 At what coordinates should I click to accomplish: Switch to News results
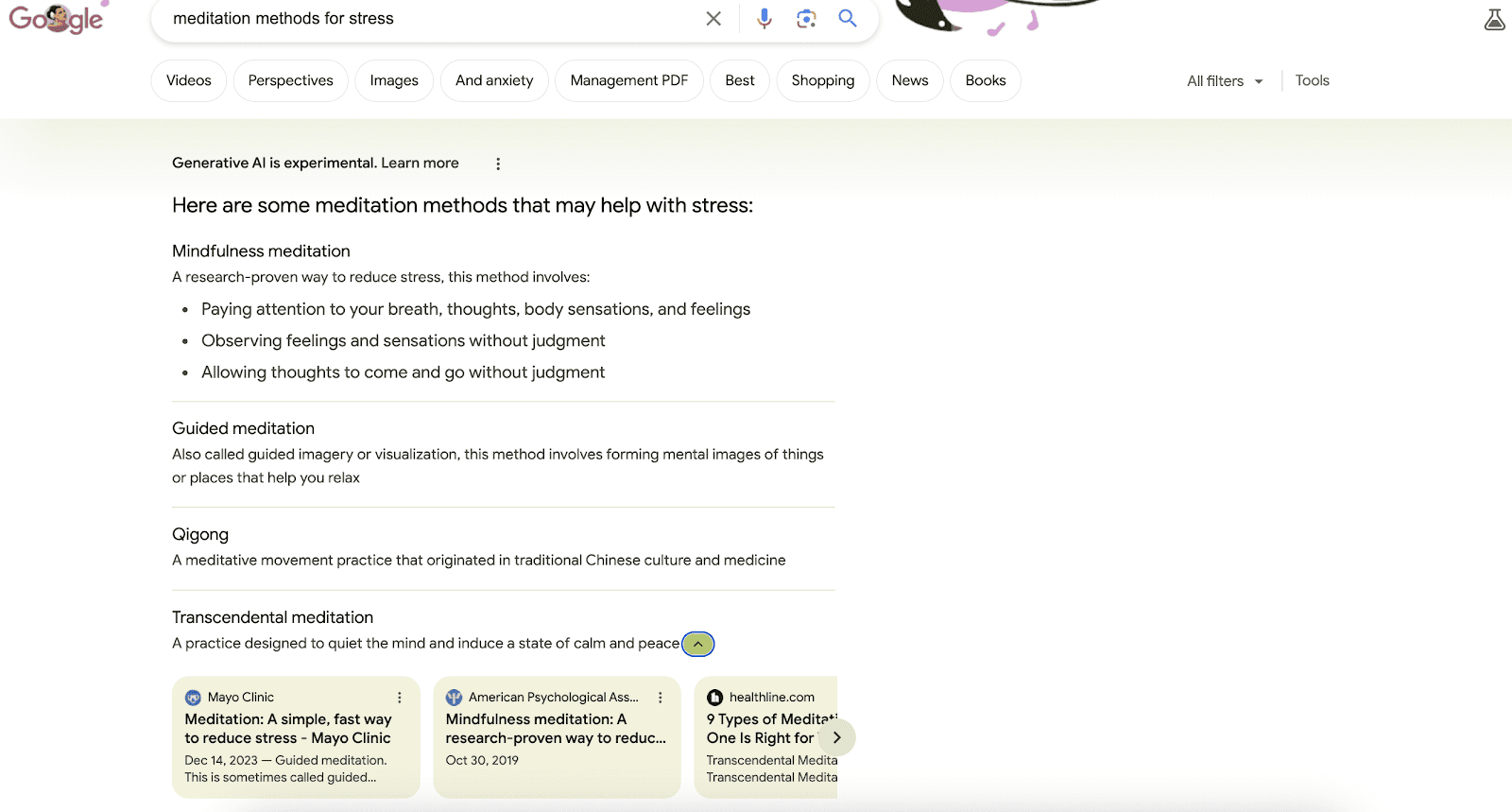910,80
